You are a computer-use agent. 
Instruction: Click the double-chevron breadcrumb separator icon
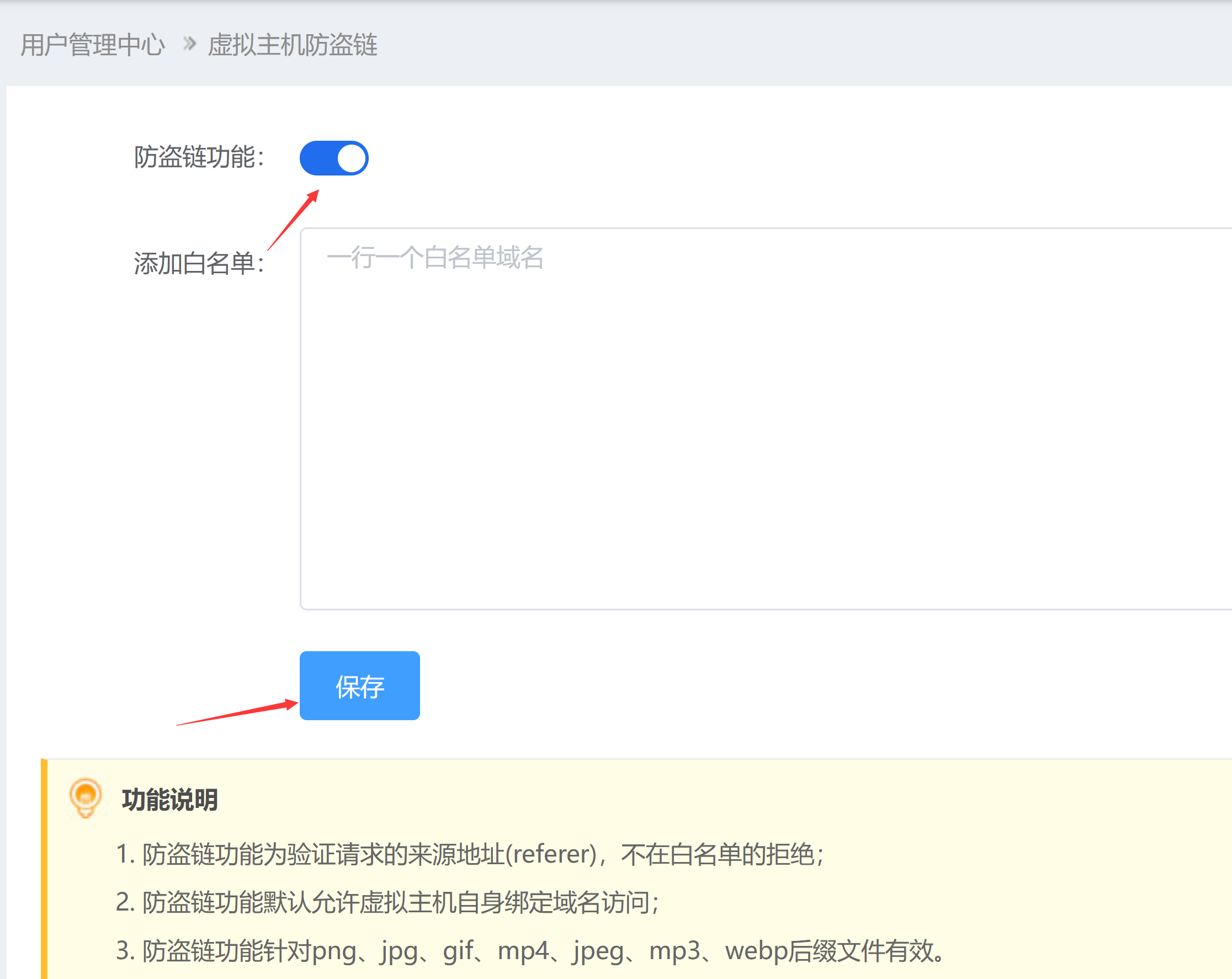[189, 44]
